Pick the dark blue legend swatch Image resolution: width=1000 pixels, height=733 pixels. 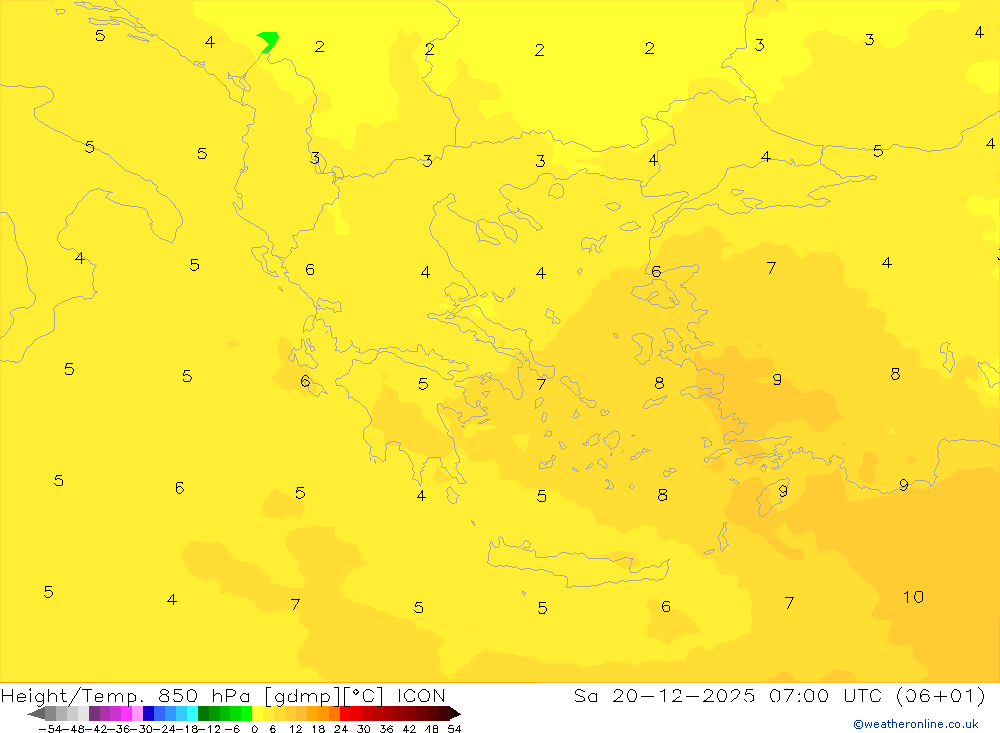click(x=148, y=713)
